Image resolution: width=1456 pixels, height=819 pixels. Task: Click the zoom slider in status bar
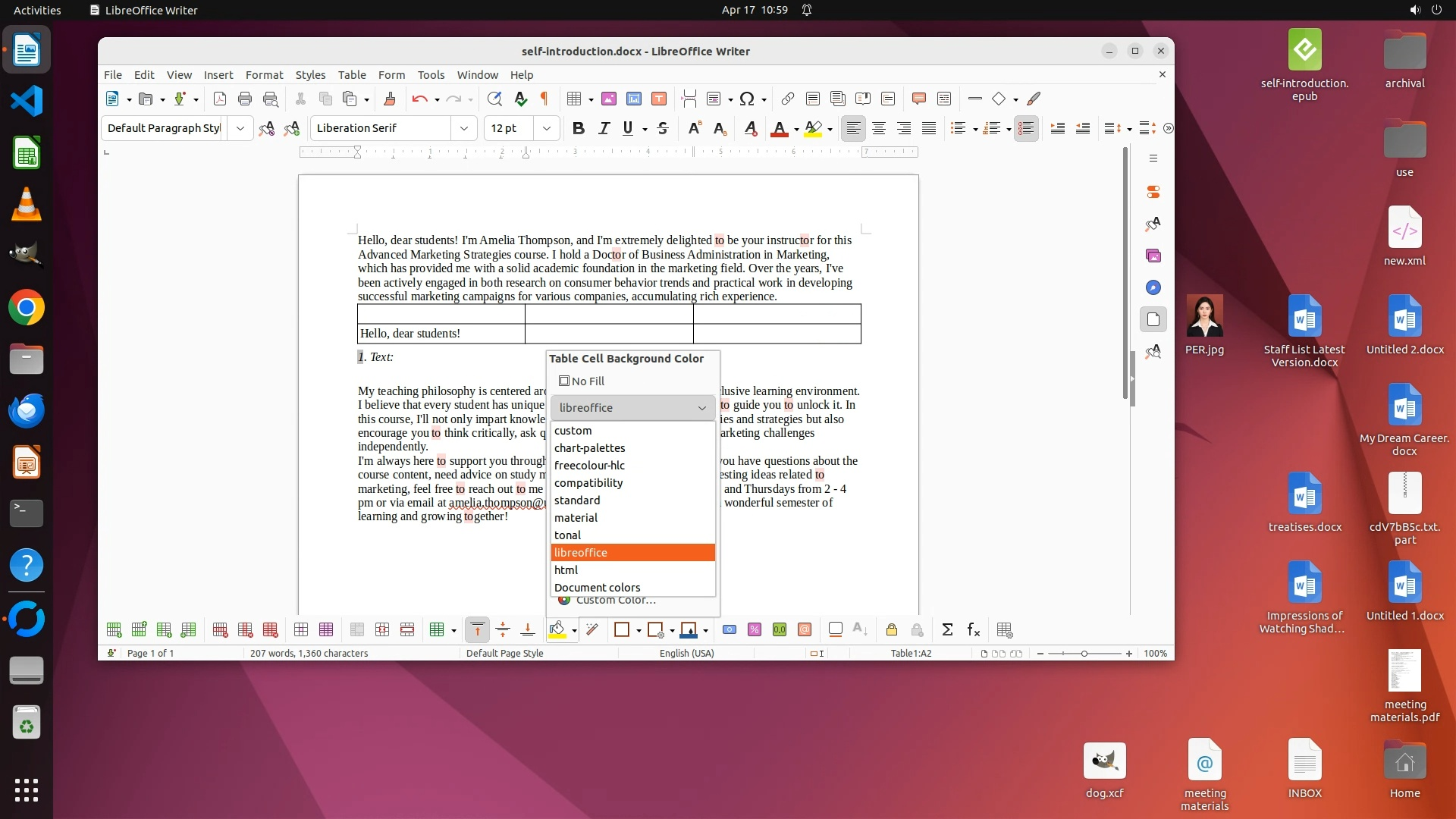pyautogui.click(x=1084, y=653)
